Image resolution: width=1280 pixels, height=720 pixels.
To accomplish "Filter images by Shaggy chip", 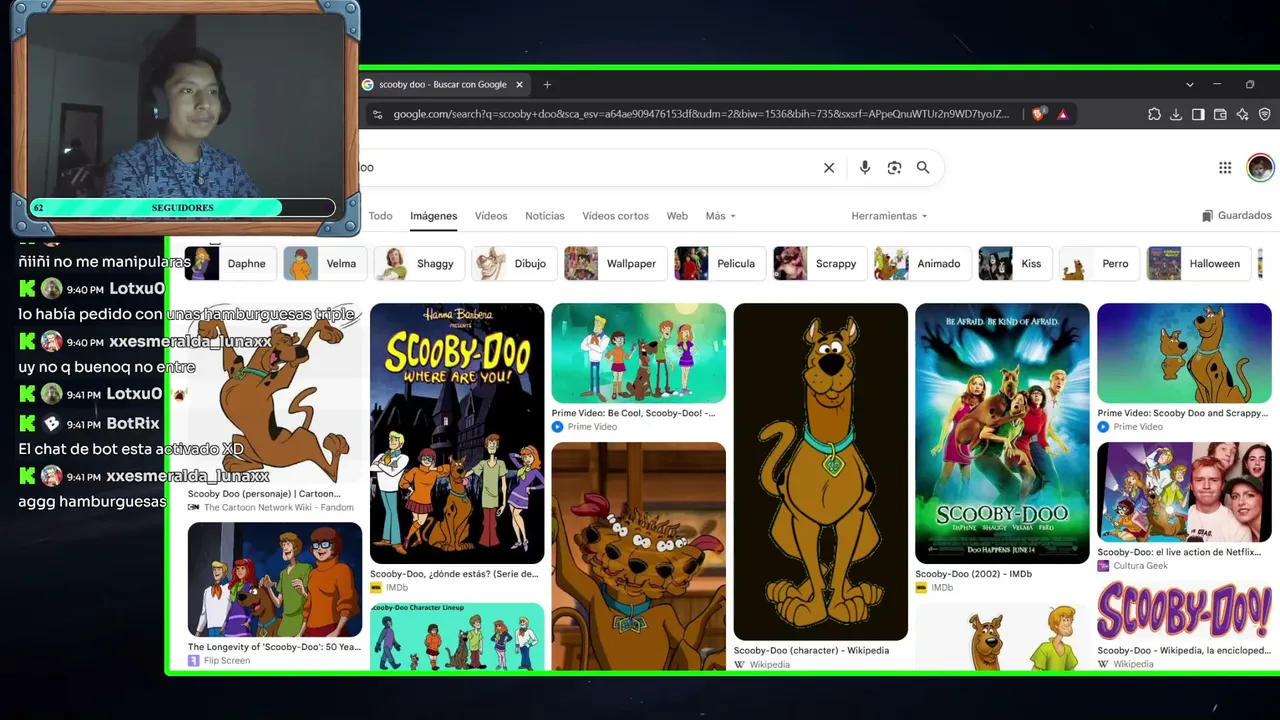I will pyautogui.click(x=419, y=264).
